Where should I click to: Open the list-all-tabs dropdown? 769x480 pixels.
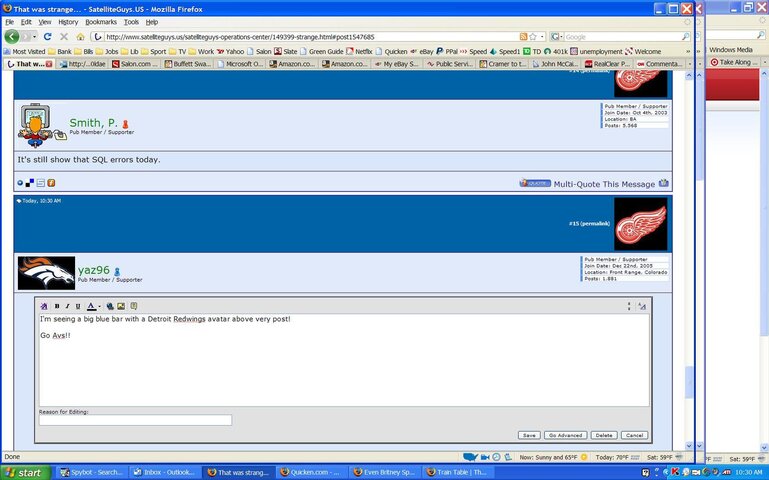pos(690,64)
